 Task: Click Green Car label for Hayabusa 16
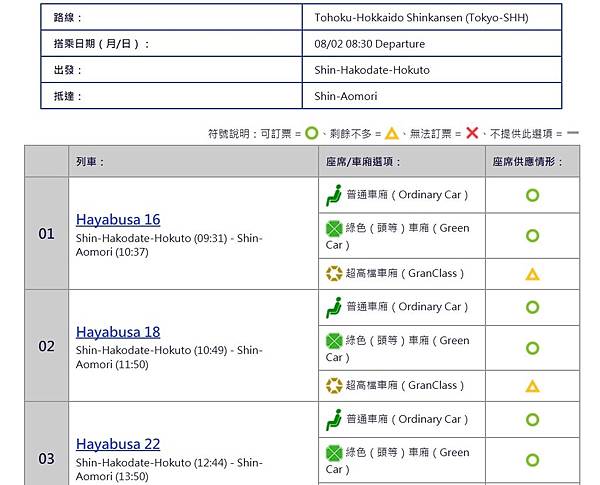coord(397,236)
